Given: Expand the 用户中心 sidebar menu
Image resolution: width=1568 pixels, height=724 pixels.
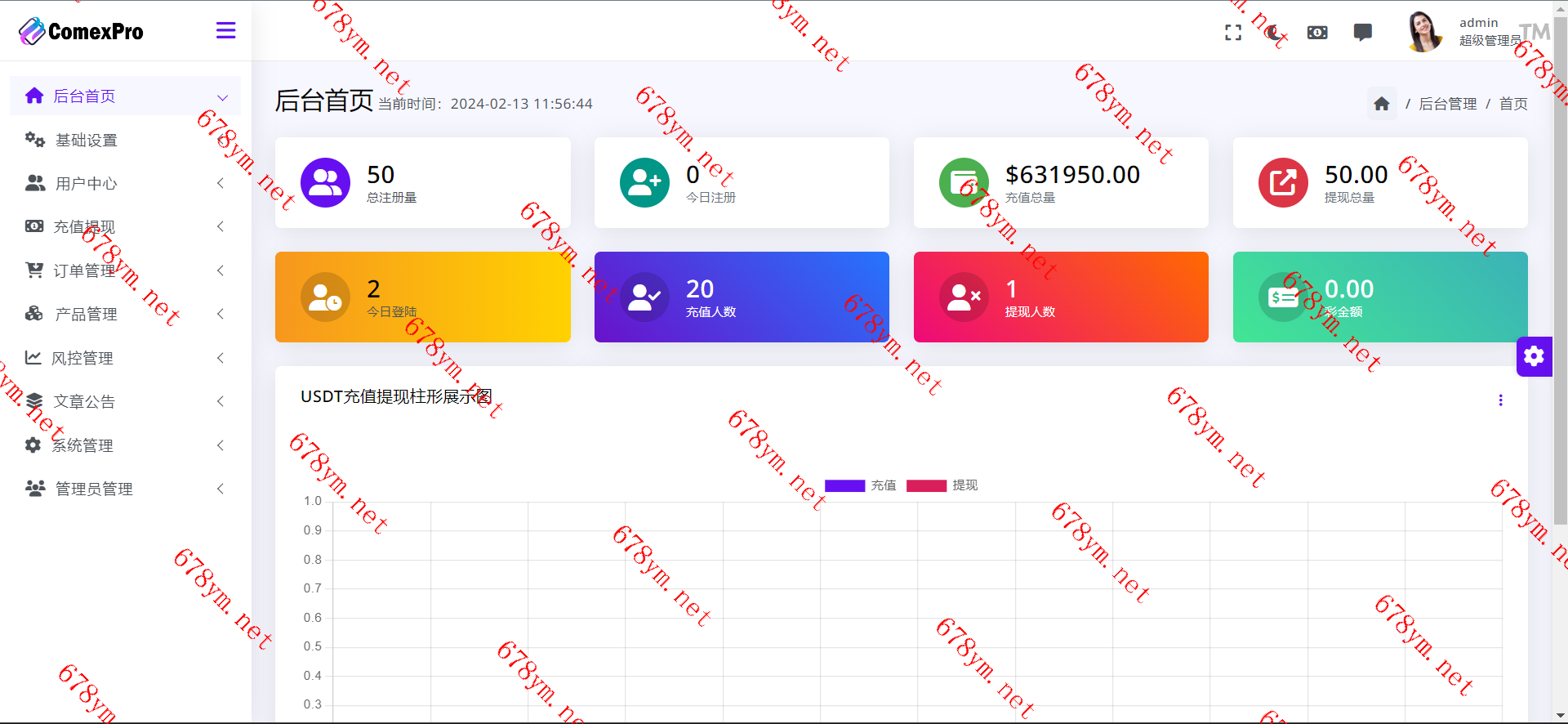Looking at the screenshot, I should [x=124, y=184].
